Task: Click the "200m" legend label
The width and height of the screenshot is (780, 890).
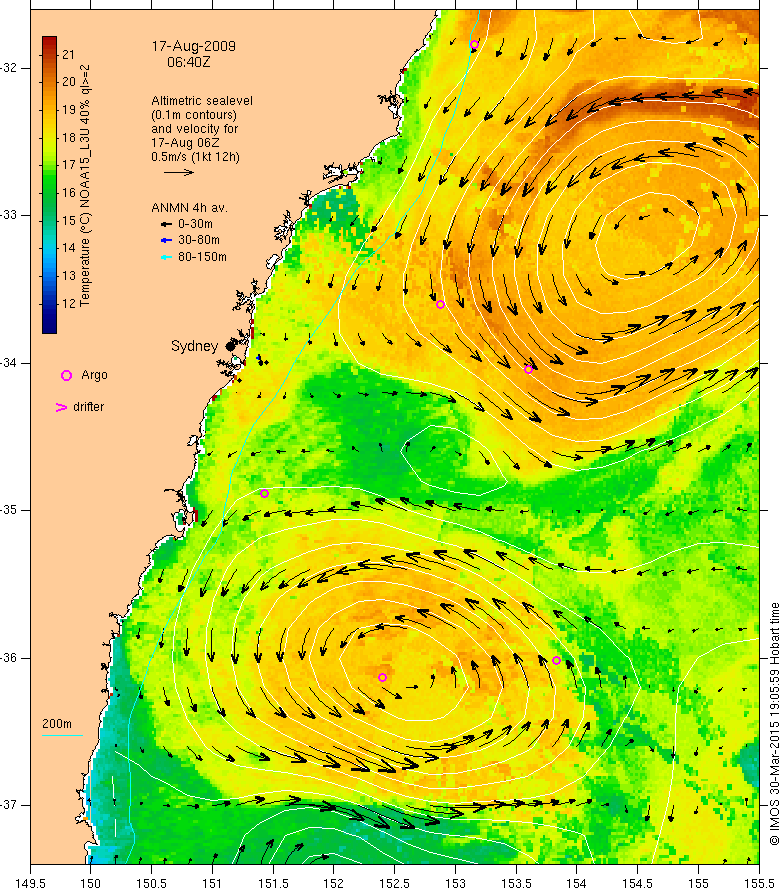Action: [57, 724]
